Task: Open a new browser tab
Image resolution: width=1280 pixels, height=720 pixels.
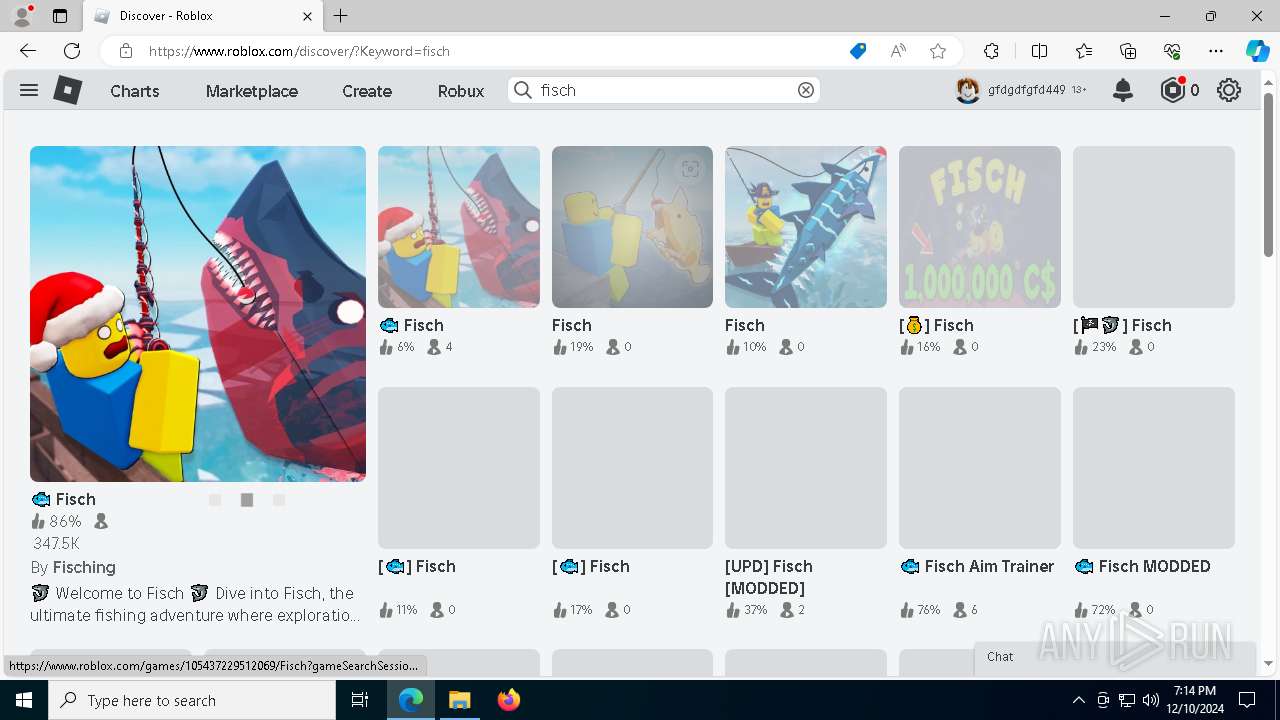Action: click(341, 16)
